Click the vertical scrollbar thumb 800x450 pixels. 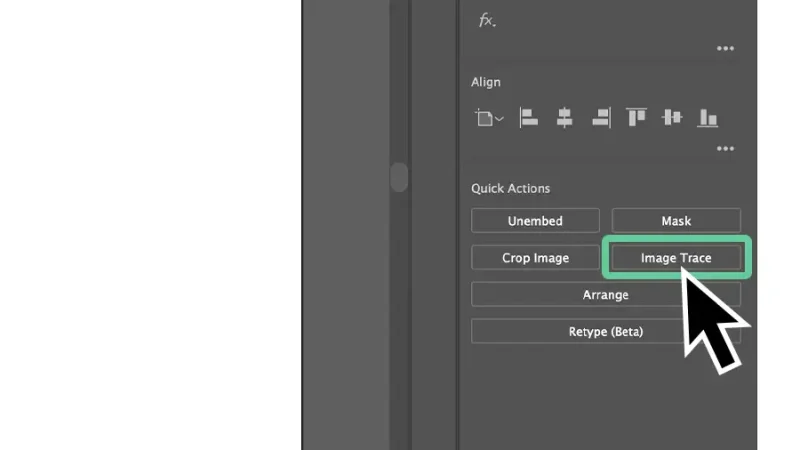coord(399,177)
